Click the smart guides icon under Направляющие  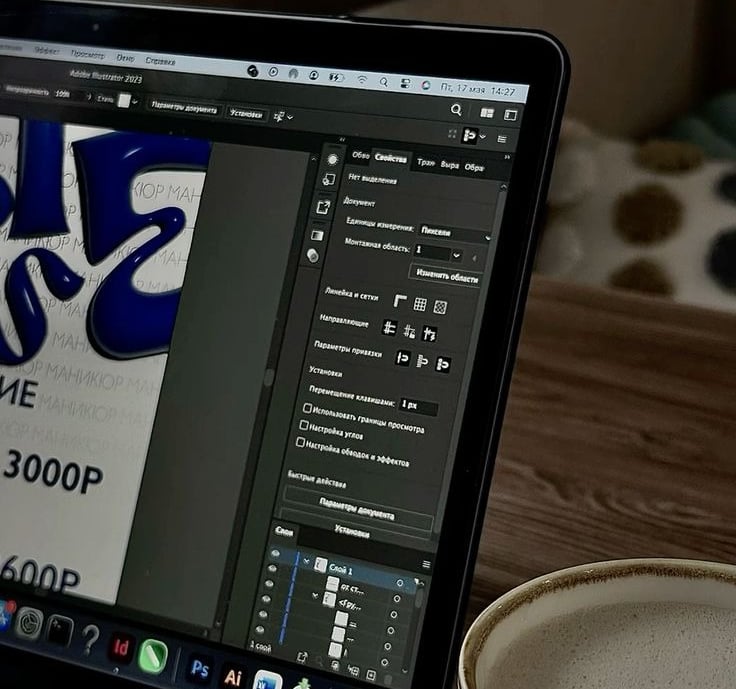click(x=429, y=334)
